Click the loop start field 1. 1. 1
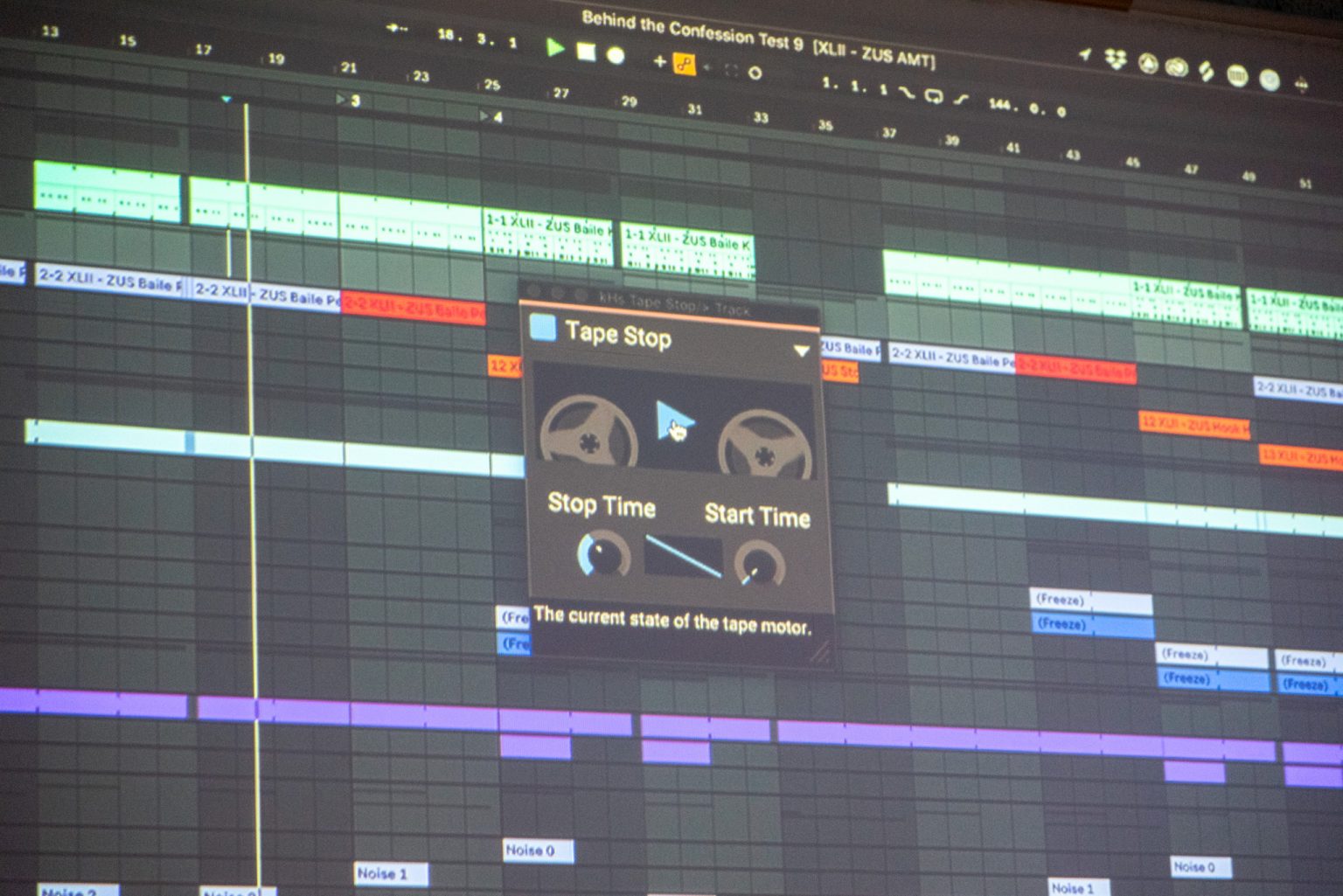Viewport: 1343px width, 896px height. [855, 87]
